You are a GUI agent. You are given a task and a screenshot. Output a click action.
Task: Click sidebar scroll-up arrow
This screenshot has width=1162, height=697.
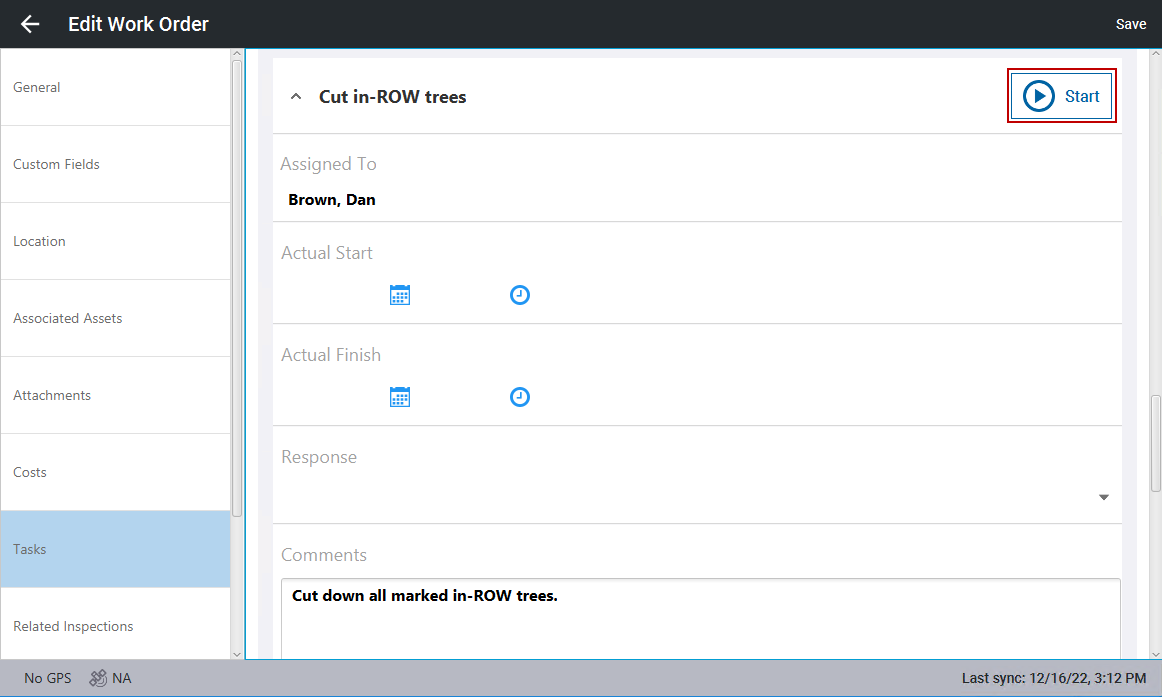tap(236, 53)
